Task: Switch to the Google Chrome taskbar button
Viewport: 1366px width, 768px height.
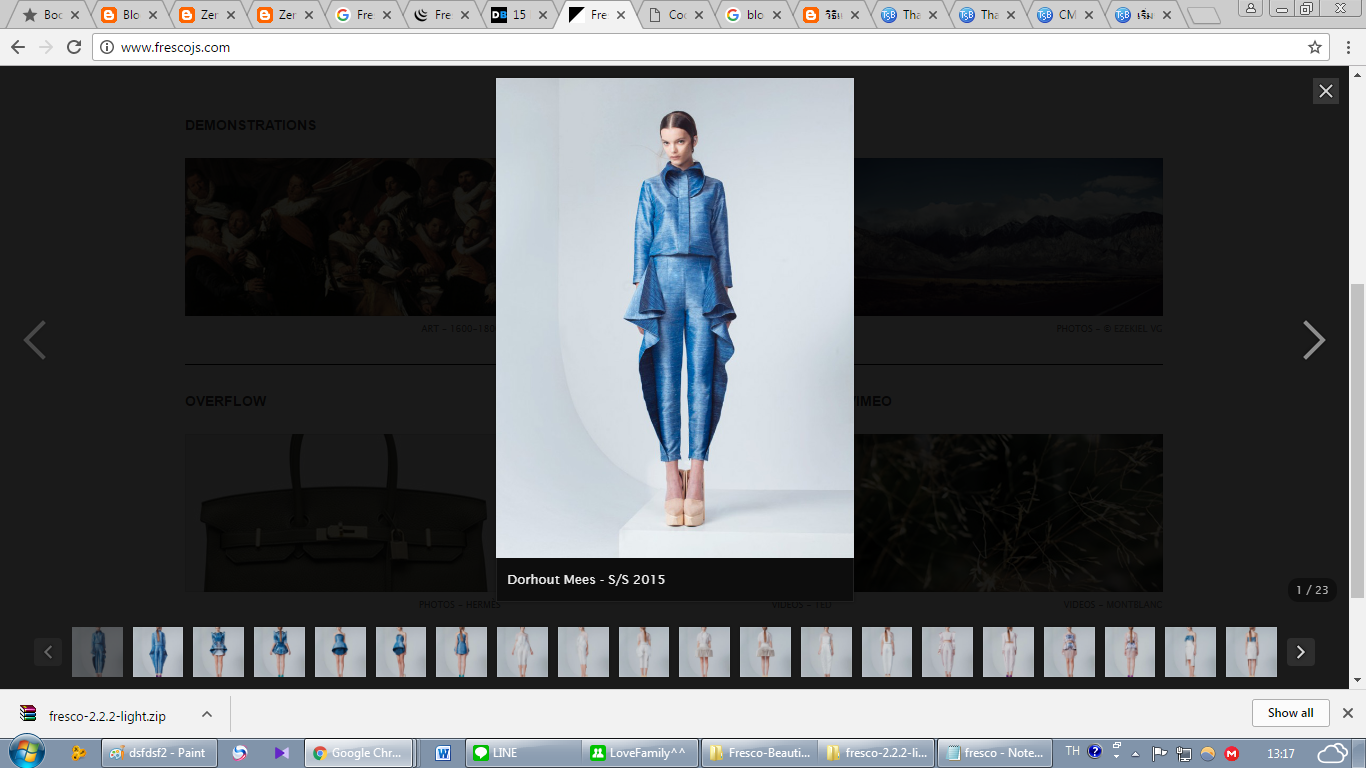Action: 357,753
